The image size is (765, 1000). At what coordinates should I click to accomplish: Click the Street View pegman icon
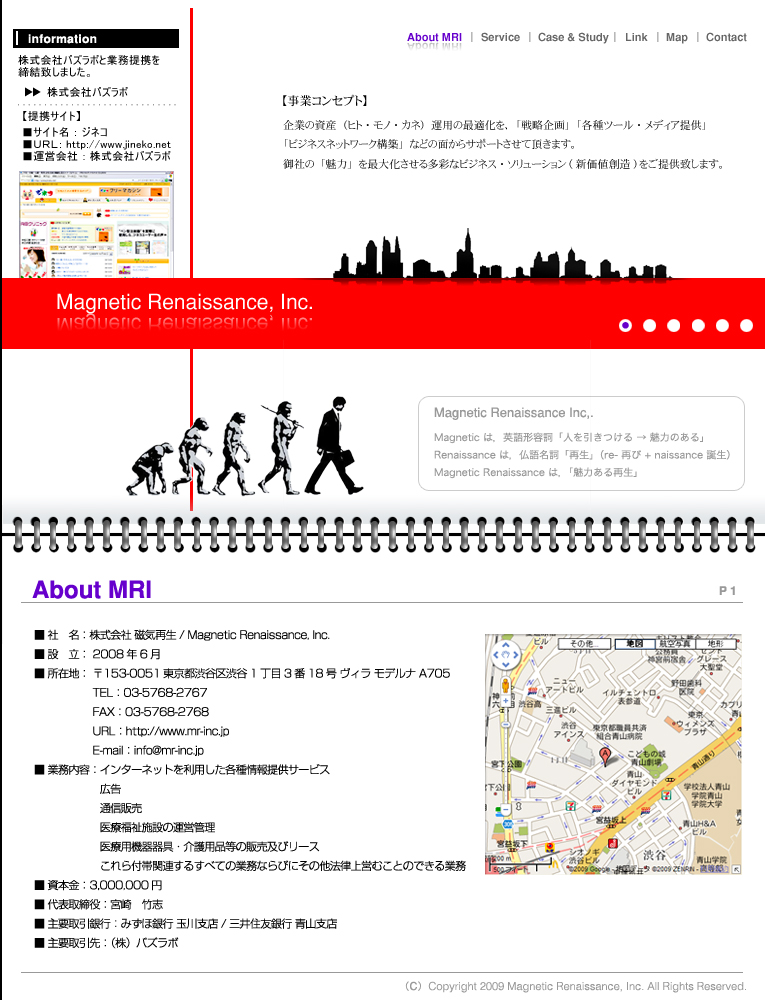point(506,686)
